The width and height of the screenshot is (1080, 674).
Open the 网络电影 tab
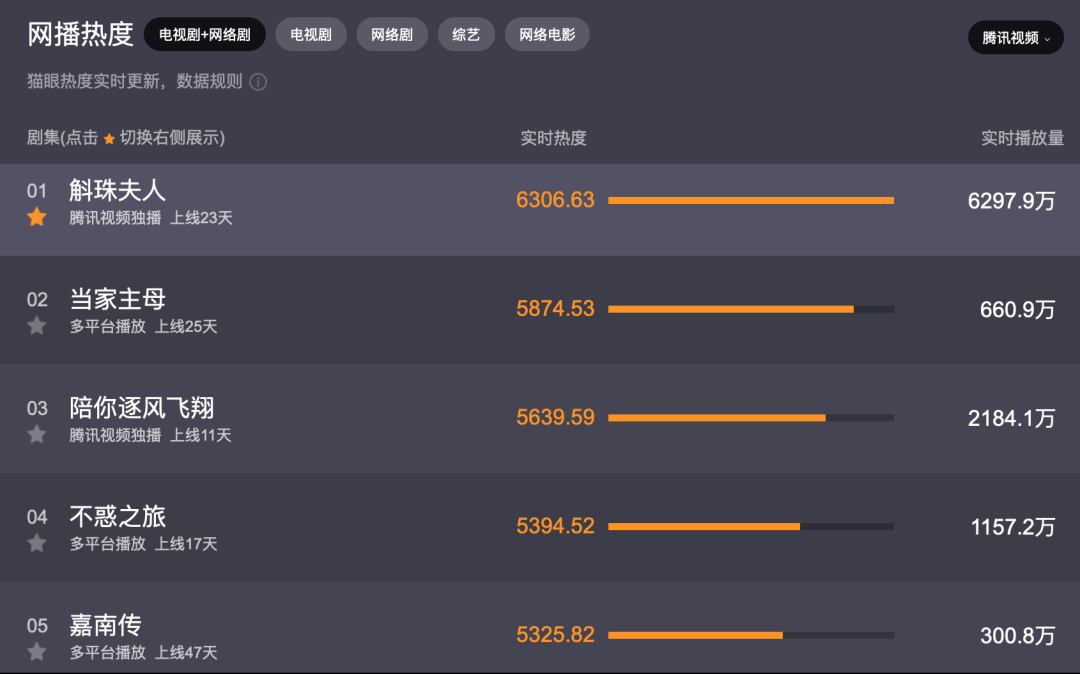(x=547, y=35)
